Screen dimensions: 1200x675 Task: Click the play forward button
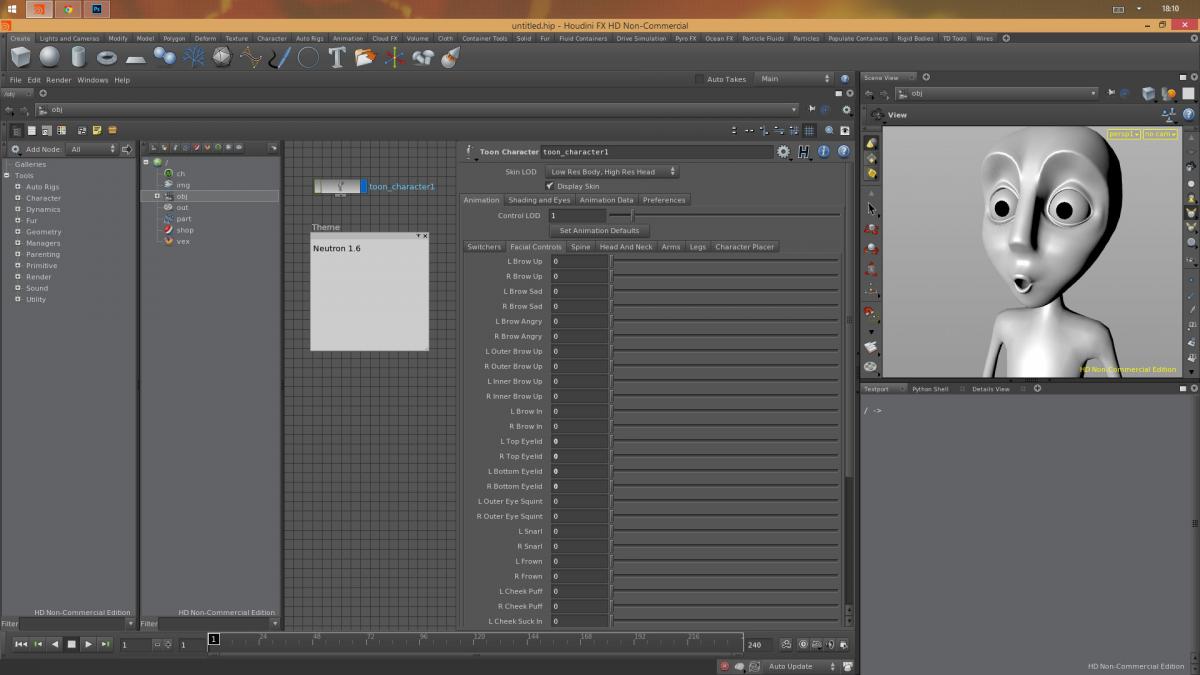88,645
